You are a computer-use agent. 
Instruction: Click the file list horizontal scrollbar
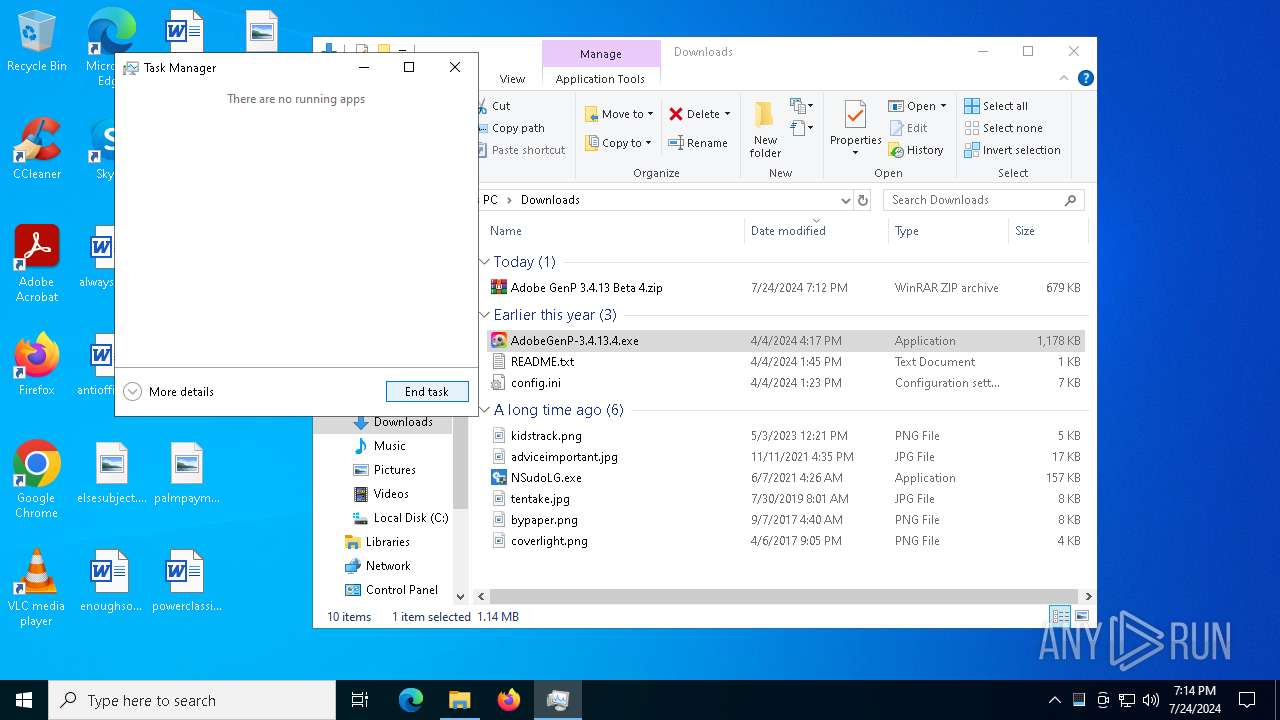click(785, 596)
